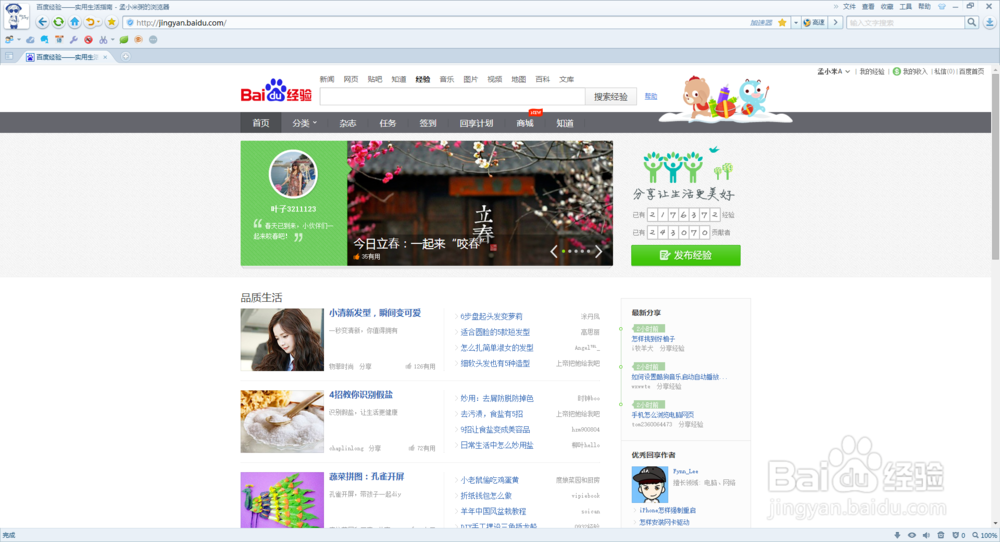This screenshot has height=542, width=1000.
Task: Open the browser home page icon
Action: click(75, 22)
